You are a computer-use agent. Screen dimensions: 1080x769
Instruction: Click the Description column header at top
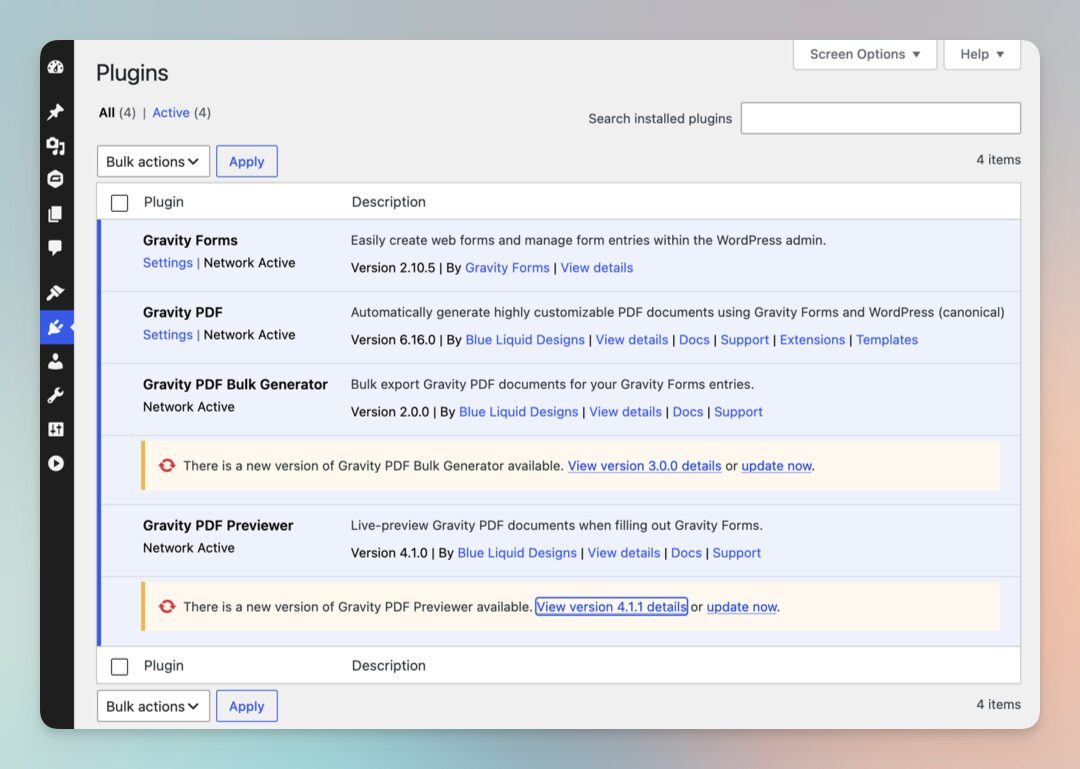tap(388, 202)
